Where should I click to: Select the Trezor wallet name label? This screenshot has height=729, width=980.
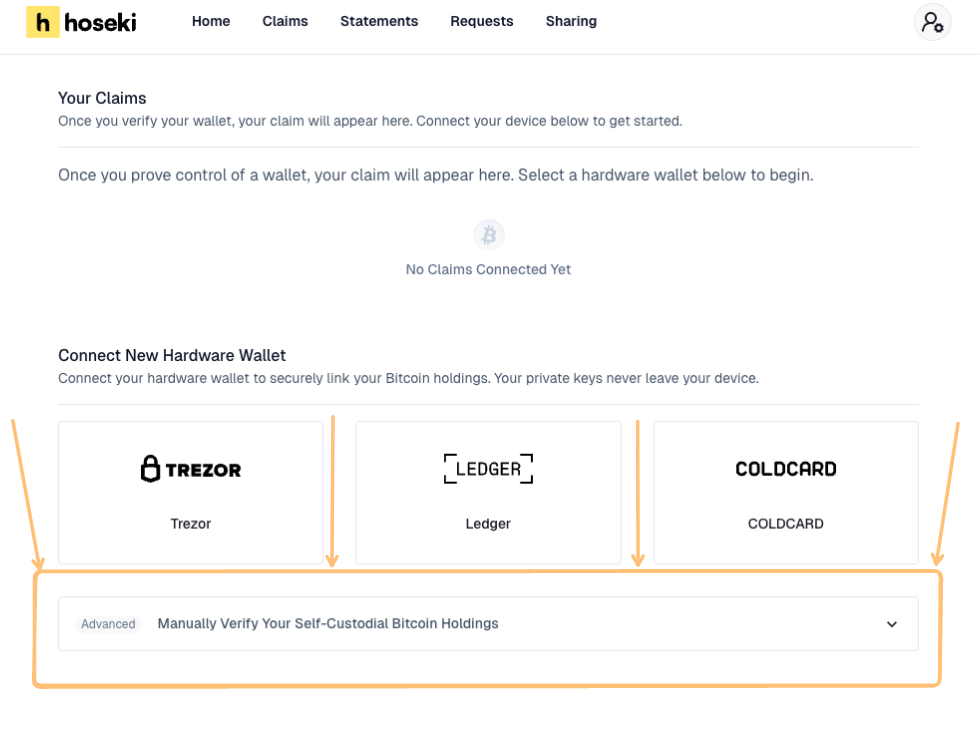(191, 524)
